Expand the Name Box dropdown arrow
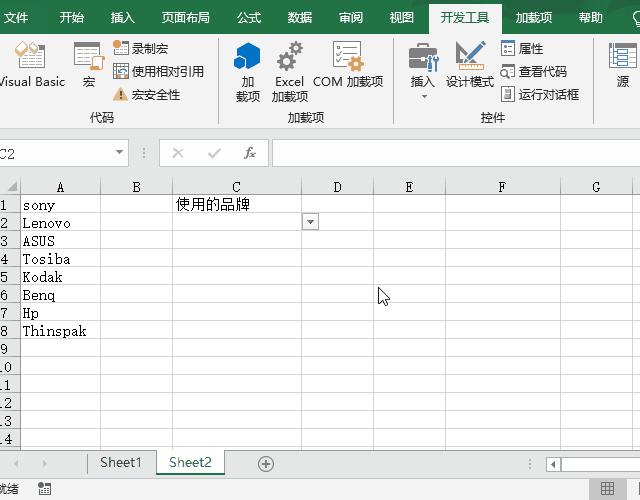Image resolution: width=640 pixels, height=500 pixels. 119,152
